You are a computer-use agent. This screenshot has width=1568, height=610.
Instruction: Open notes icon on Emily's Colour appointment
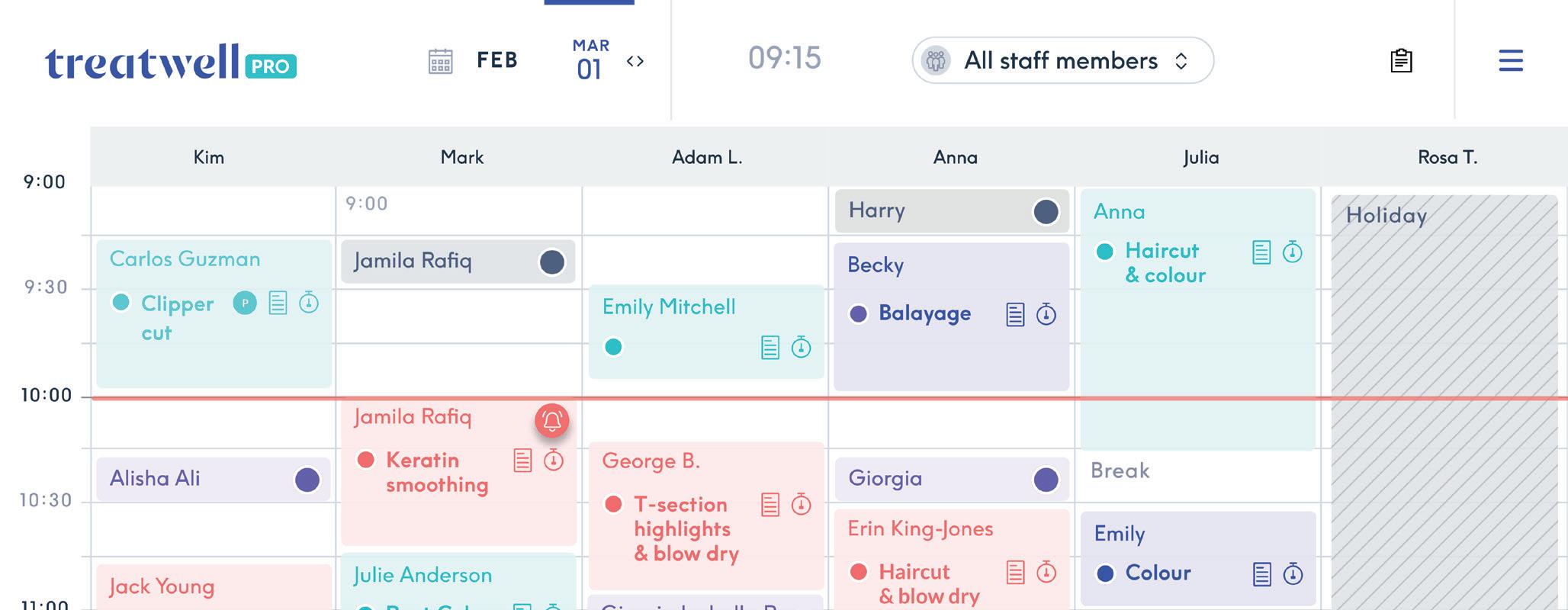(x=1261, y=574)
